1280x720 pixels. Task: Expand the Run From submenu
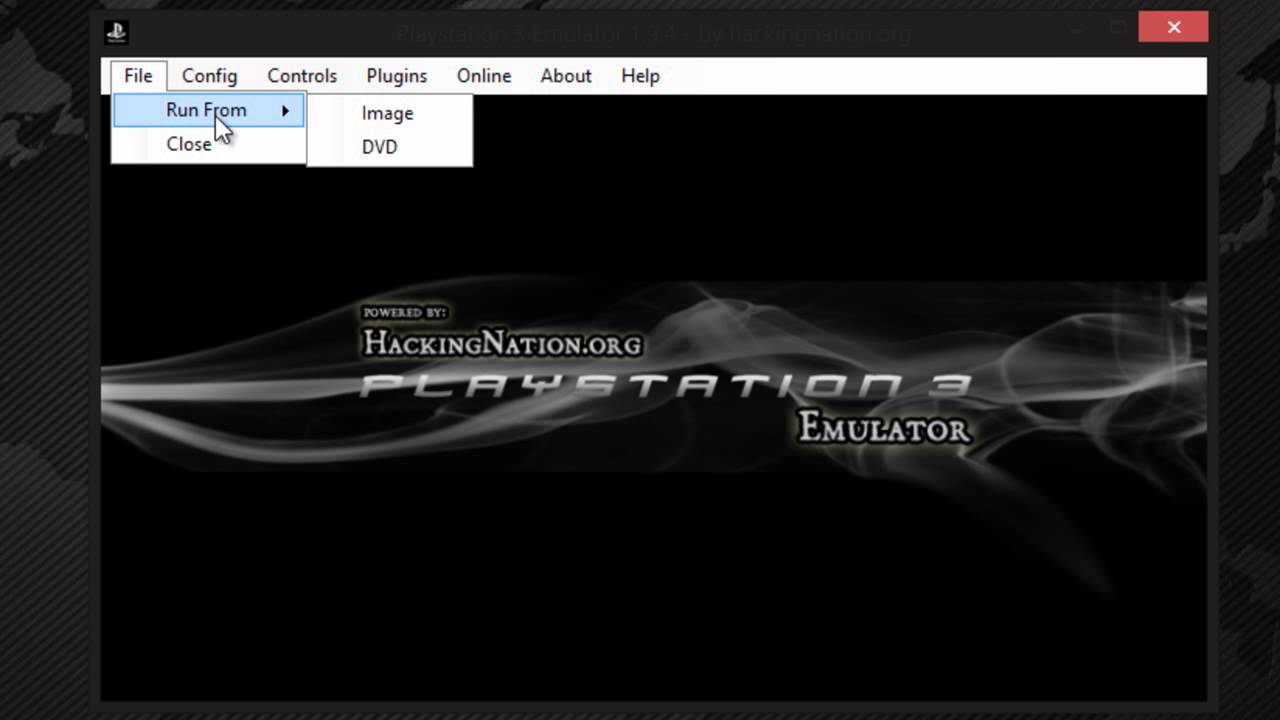pos(209,110)
